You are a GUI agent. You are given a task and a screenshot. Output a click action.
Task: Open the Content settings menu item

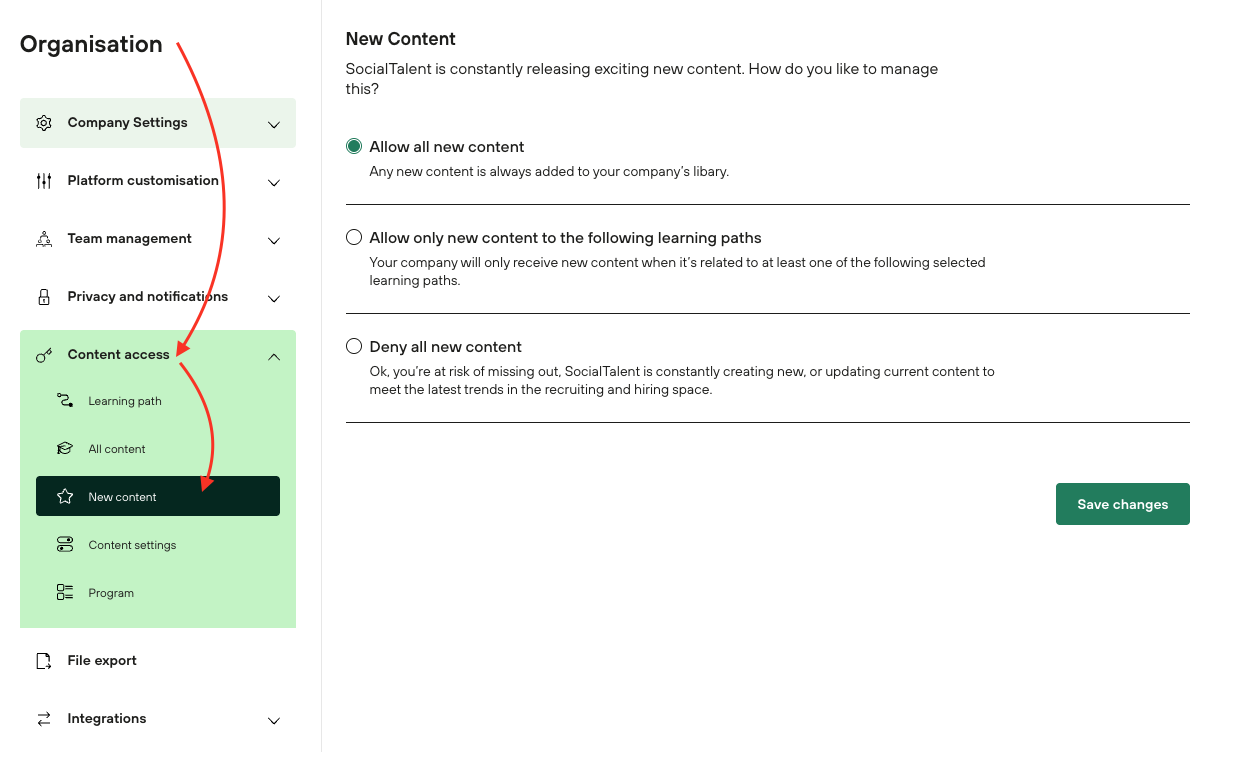click(x=132, y=545)
